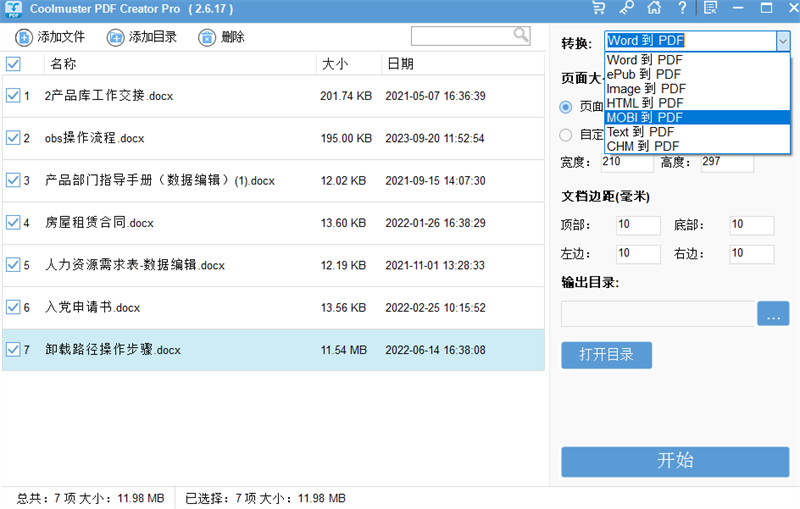Click the date 2021-11-01 13:28:33
Image resolution: width=800 pixels, height=509 pixels.
click(435, 265)
